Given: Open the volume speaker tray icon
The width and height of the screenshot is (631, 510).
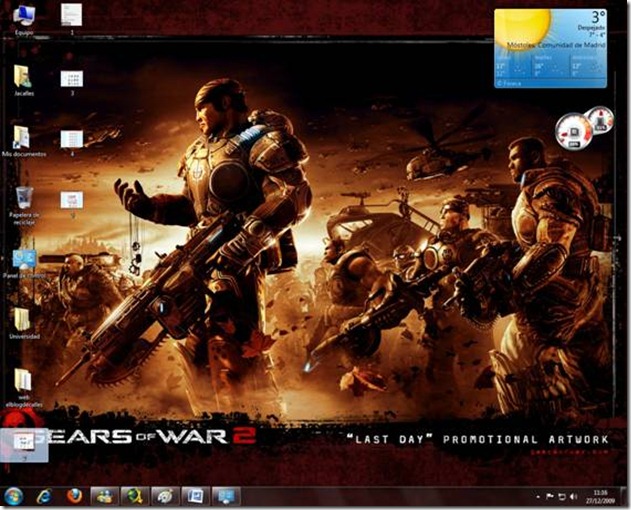Looking at the screenshot, I should 574,497.
